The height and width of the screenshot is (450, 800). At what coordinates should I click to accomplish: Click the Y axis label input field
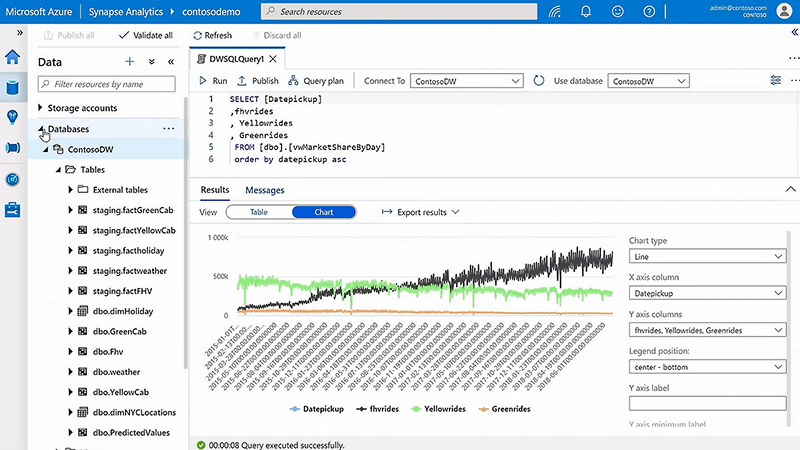706,403
